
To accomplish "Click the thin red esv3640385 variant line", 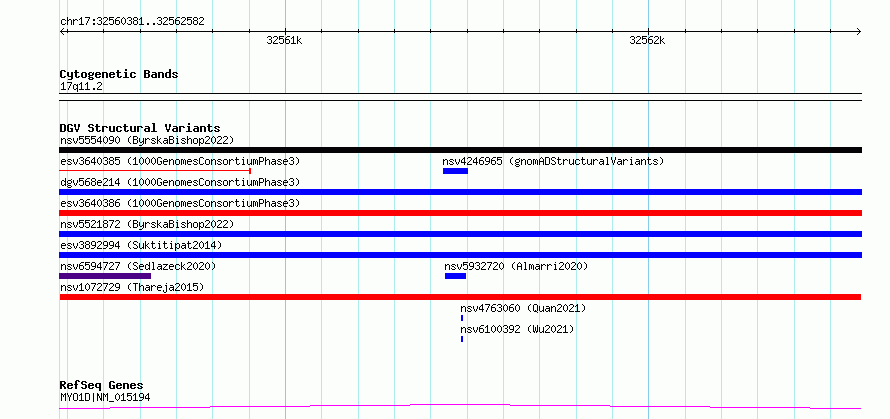I will click(156, 170).
